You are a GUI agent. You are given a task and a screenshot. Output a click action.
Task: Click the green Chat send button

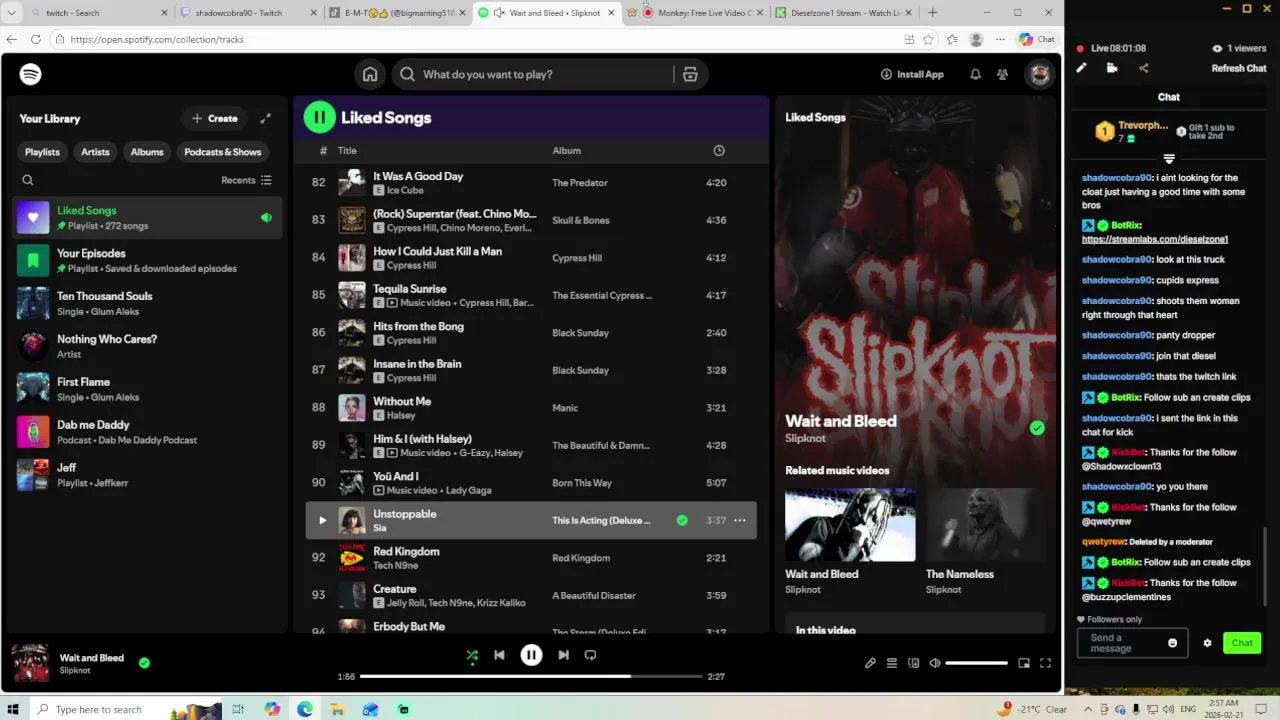tap(1242, 643)
